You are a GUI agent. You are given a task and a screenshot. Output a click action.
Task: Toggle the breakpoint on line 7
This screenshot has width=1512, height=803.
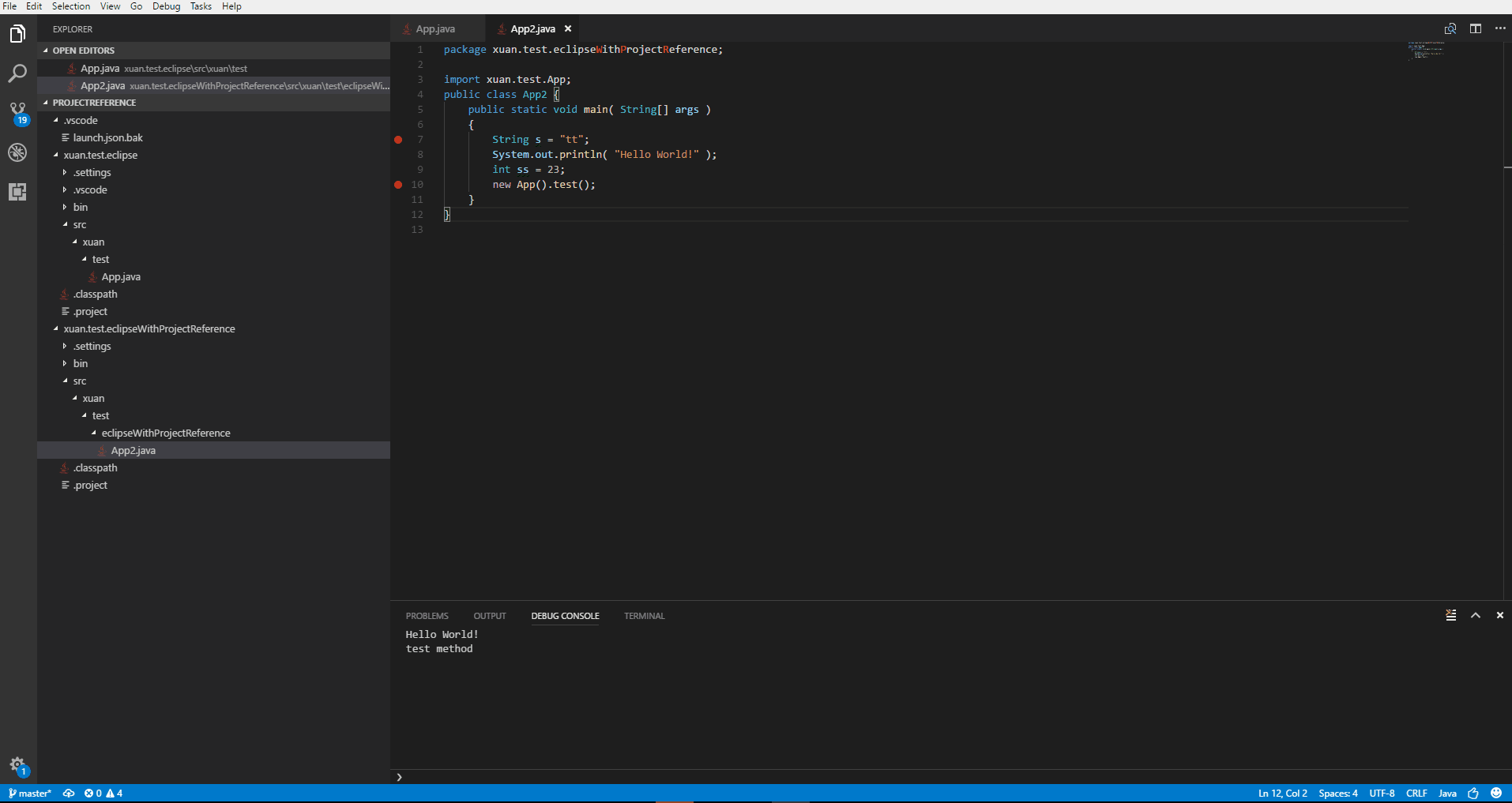pos(398,140)
